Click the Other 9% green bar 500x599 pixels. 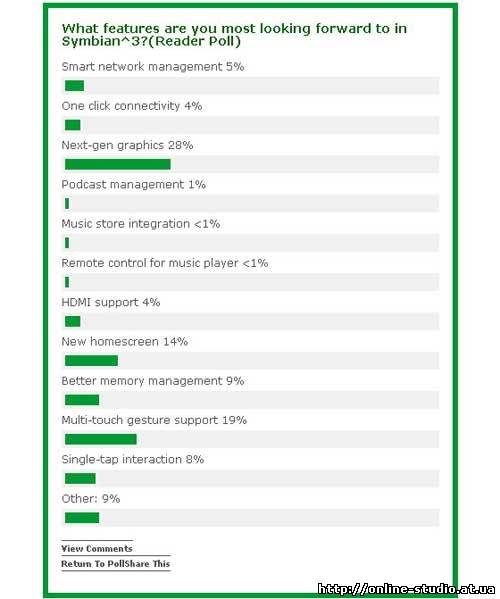82,518
